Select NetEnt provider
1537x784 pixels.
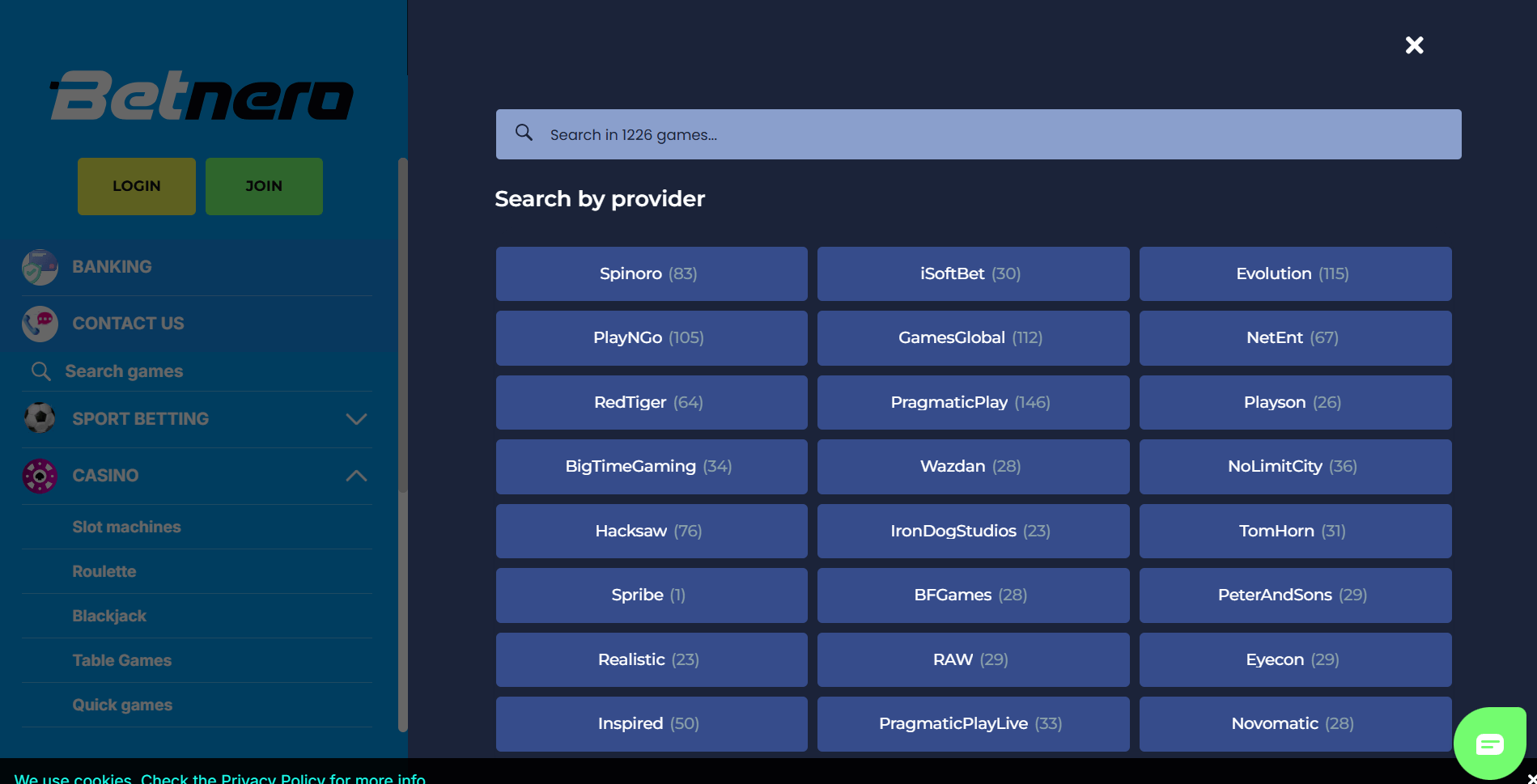(1295, 338)
